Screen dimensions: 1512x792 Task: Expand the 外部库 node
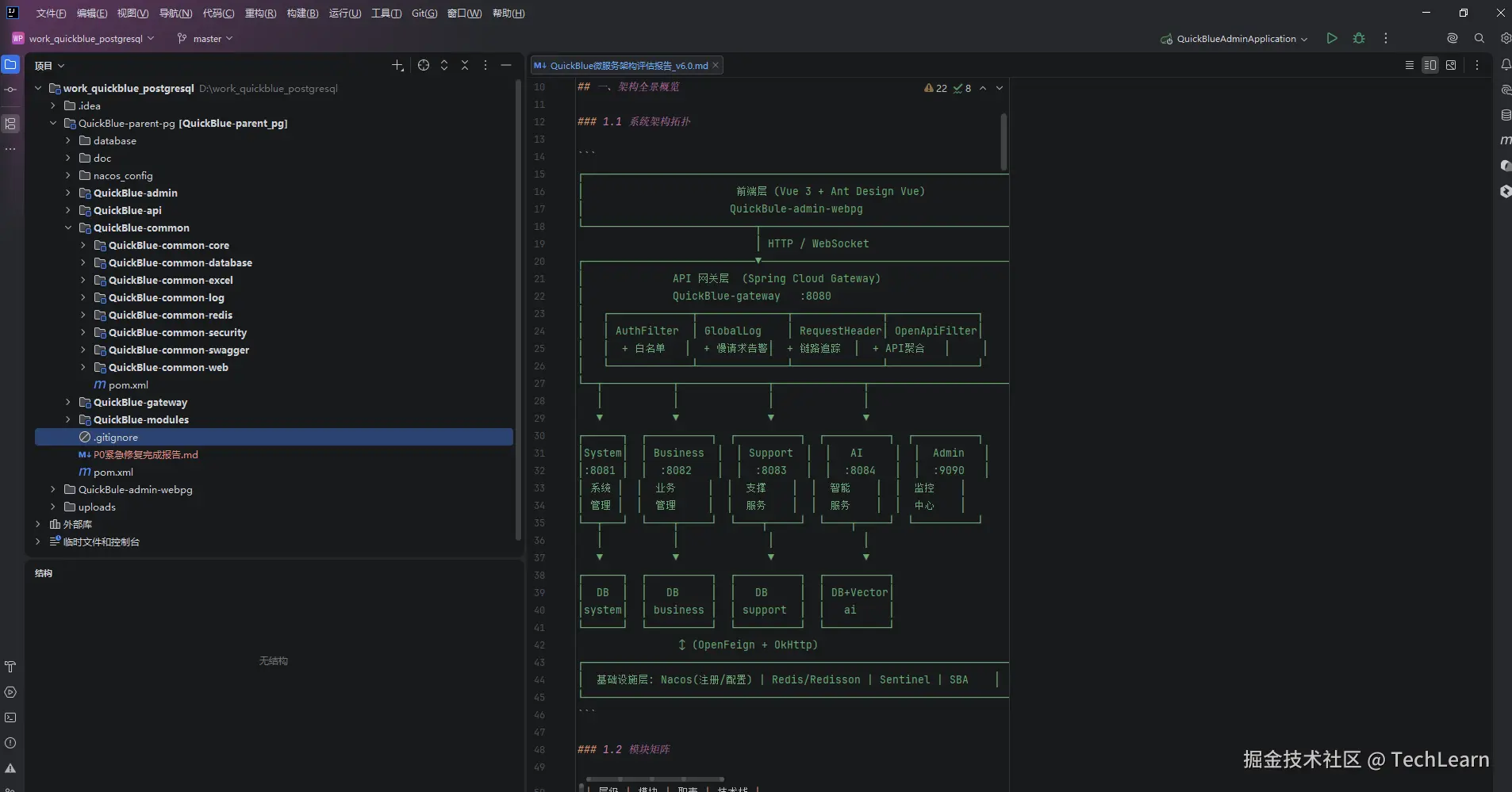tap(38, 524)
